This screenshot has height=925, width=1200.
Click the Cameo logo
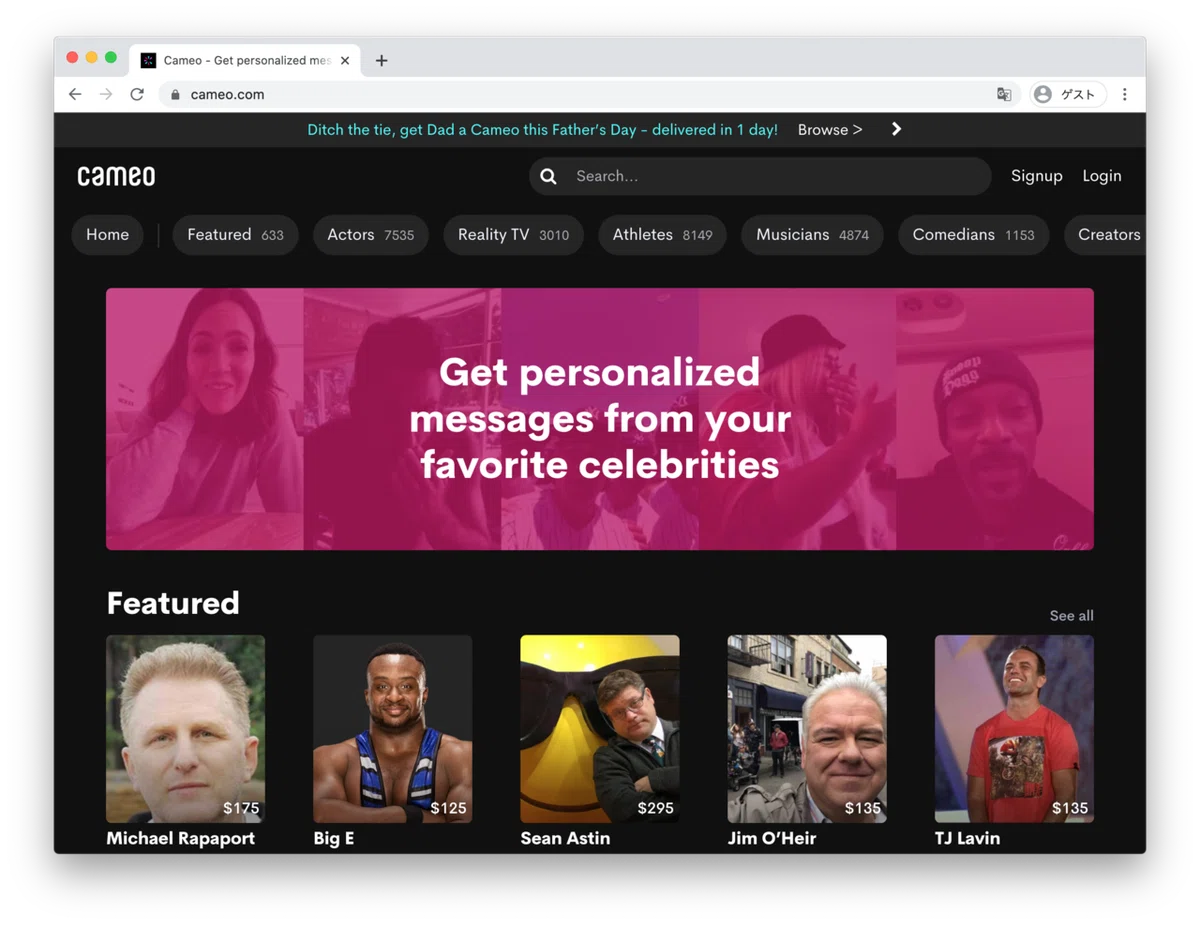click(117, 176)
